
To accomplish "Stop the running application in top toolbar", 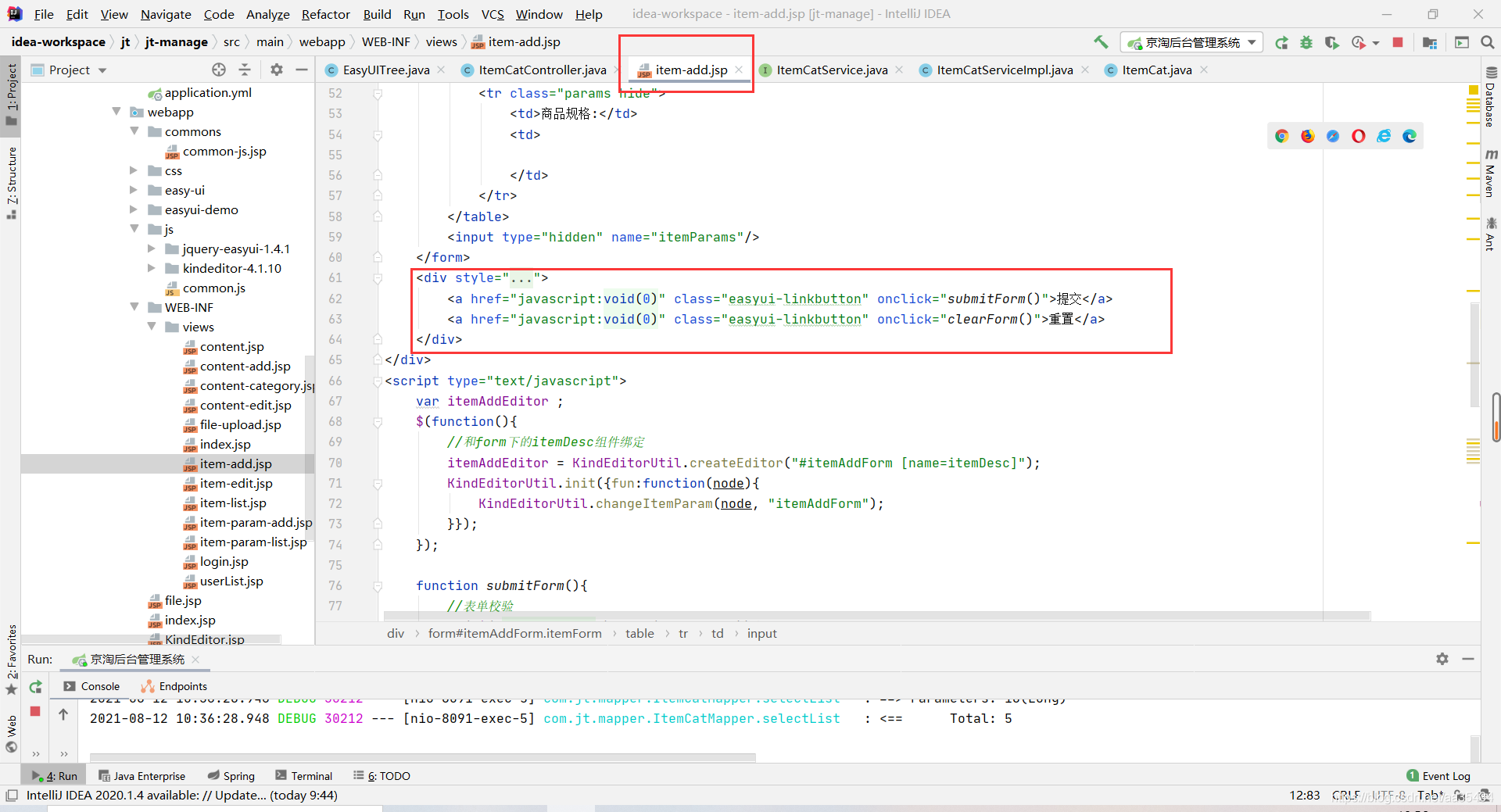I will tap(1398, 43).
